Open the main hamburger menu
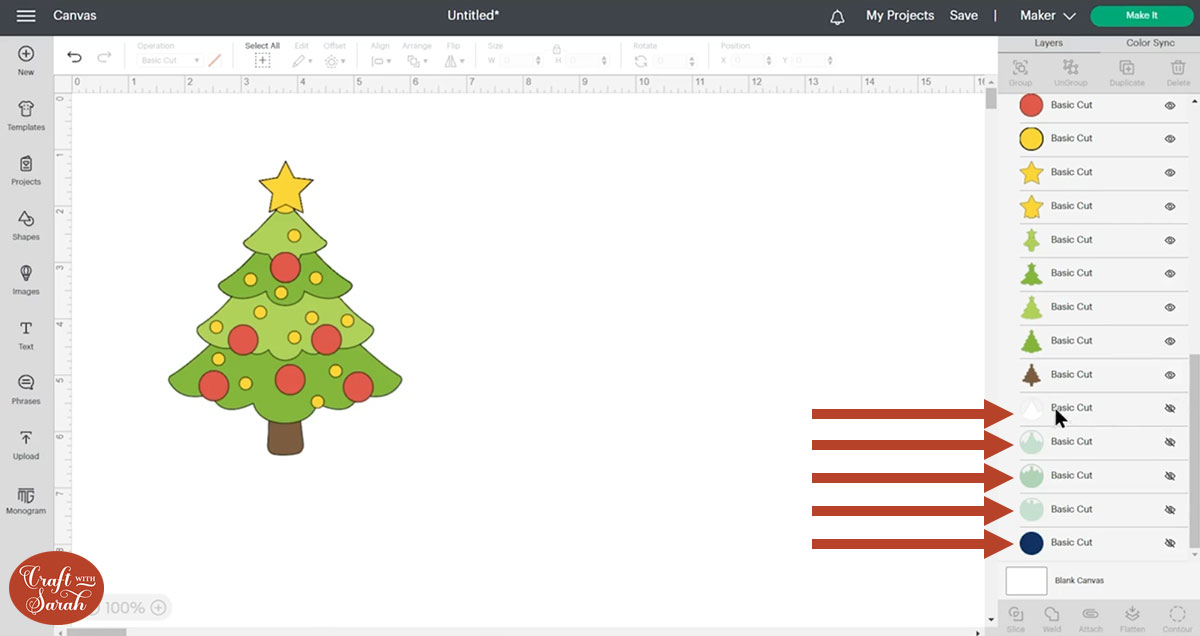1200x636 pixels. pyautogui.click(x=26, y=16)
